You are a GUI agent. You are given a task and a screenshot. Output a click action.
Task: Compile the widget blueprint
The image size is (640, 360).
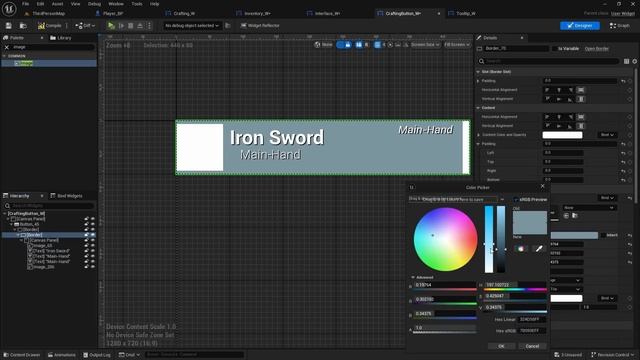[x=50, y=26]
